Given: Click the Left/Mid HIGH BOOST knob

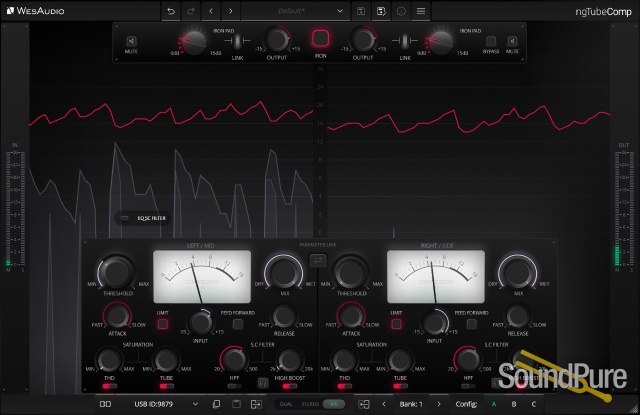Looking at the screenshot, I should coord(289,360).
